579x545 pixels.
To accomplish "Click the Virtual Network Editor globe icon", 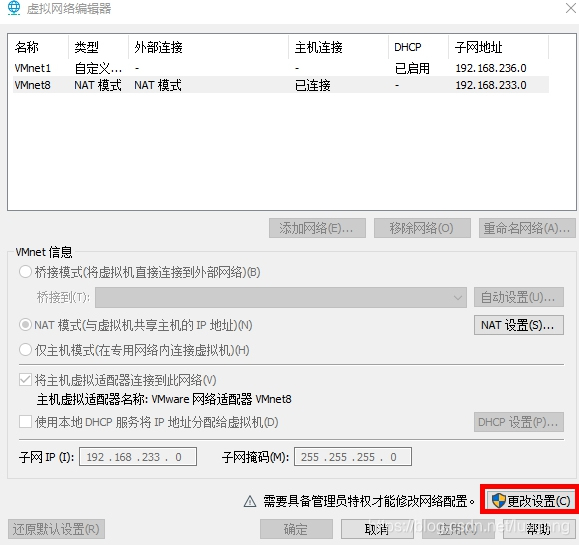I will point(14,8).
